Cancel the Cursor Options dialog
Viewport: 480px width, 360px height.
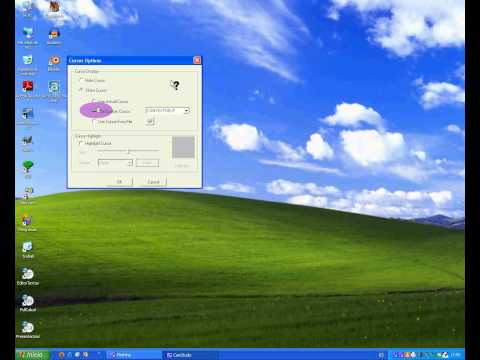click(x=153, y=182)
